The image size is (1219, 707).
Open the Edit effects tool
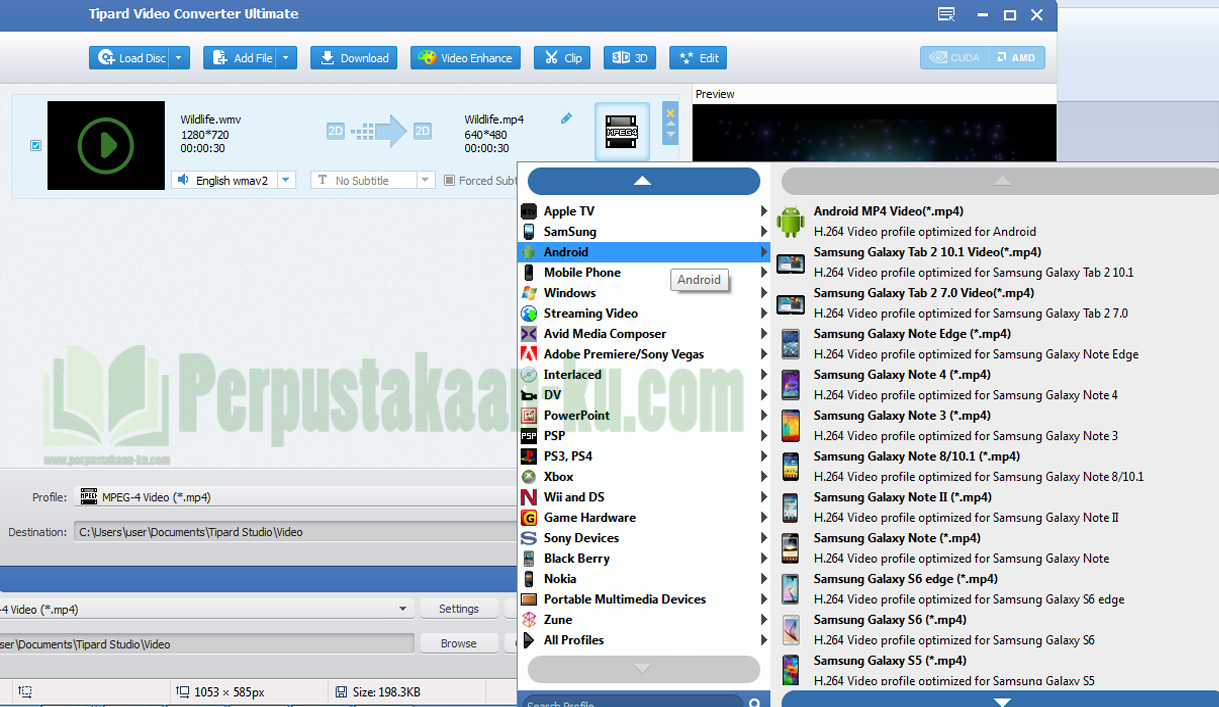(x=698, y=58)
